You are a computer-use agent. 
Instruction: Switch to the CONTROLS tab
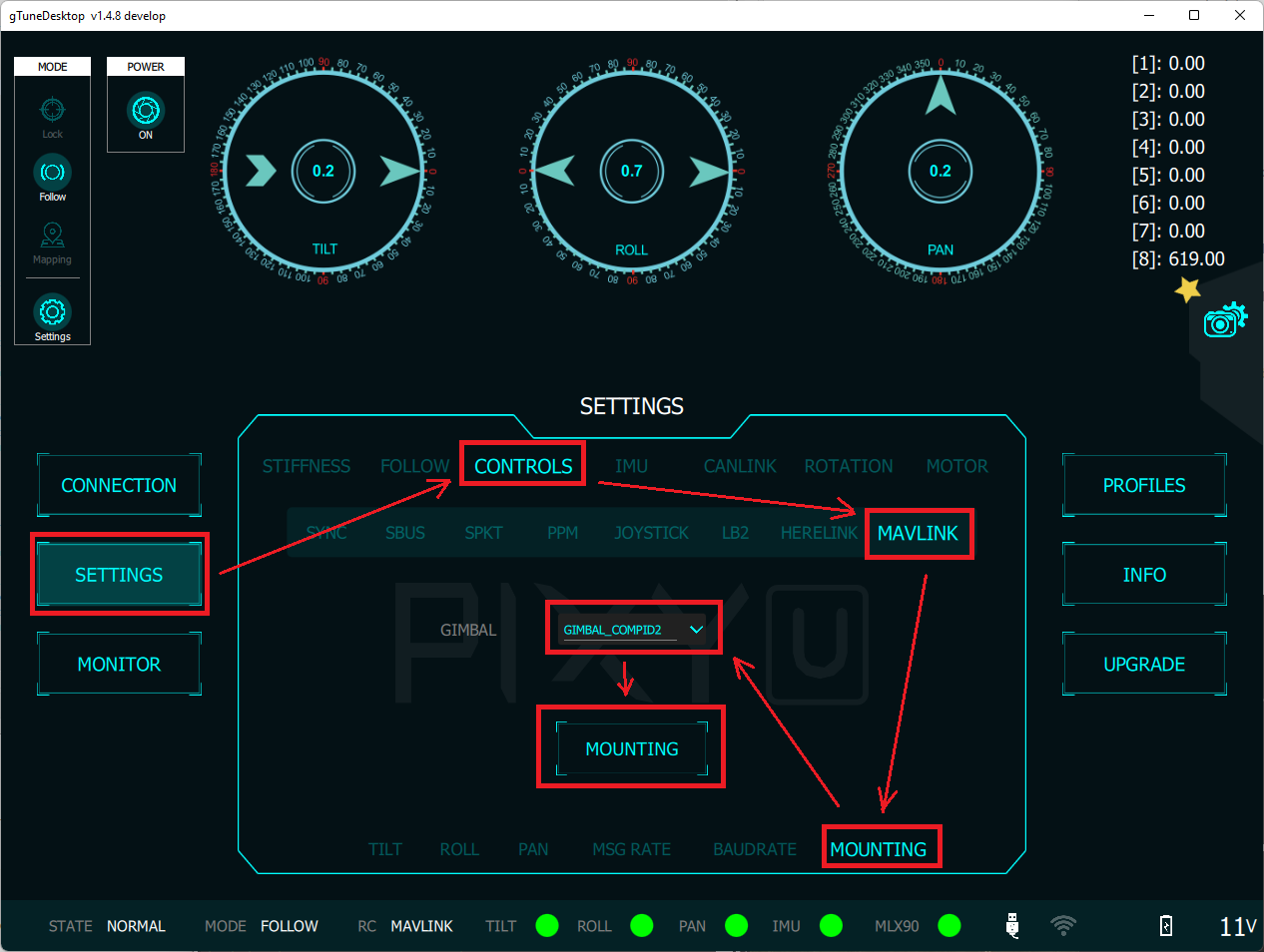coord(523,466)
